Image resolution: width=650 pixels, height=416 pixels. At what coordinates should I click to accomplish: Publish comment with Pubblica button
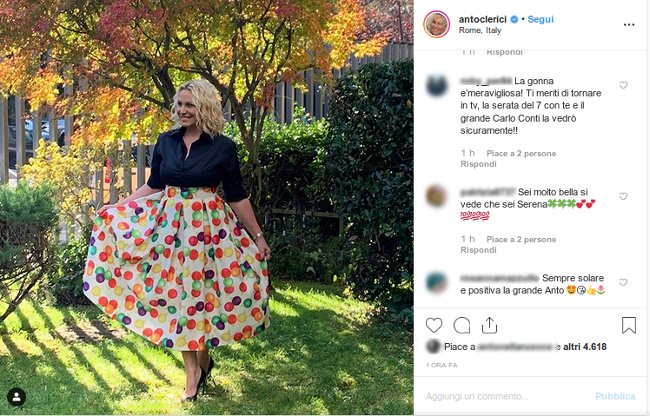coord(615,397)
